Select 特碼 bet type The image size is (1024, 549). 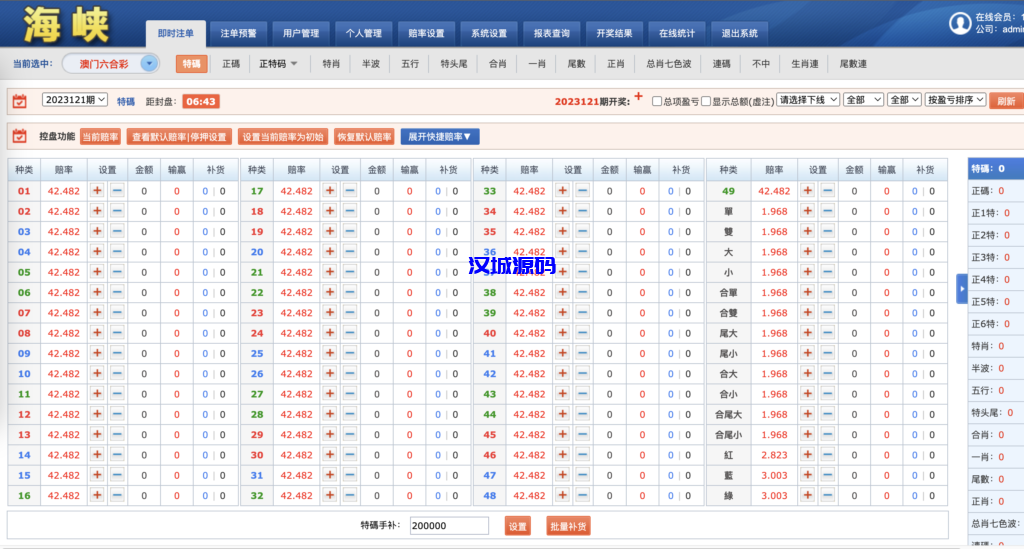point(191,63)
